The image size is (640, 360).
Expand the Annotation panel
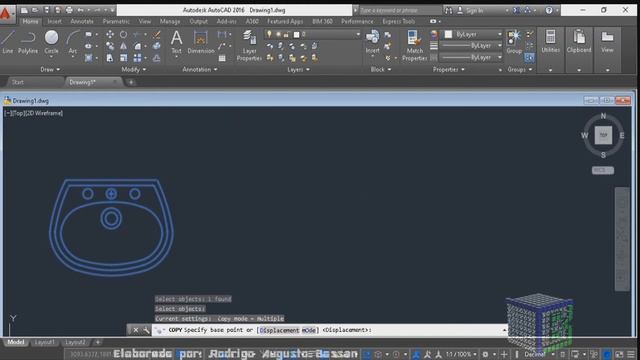coord(200,69)
